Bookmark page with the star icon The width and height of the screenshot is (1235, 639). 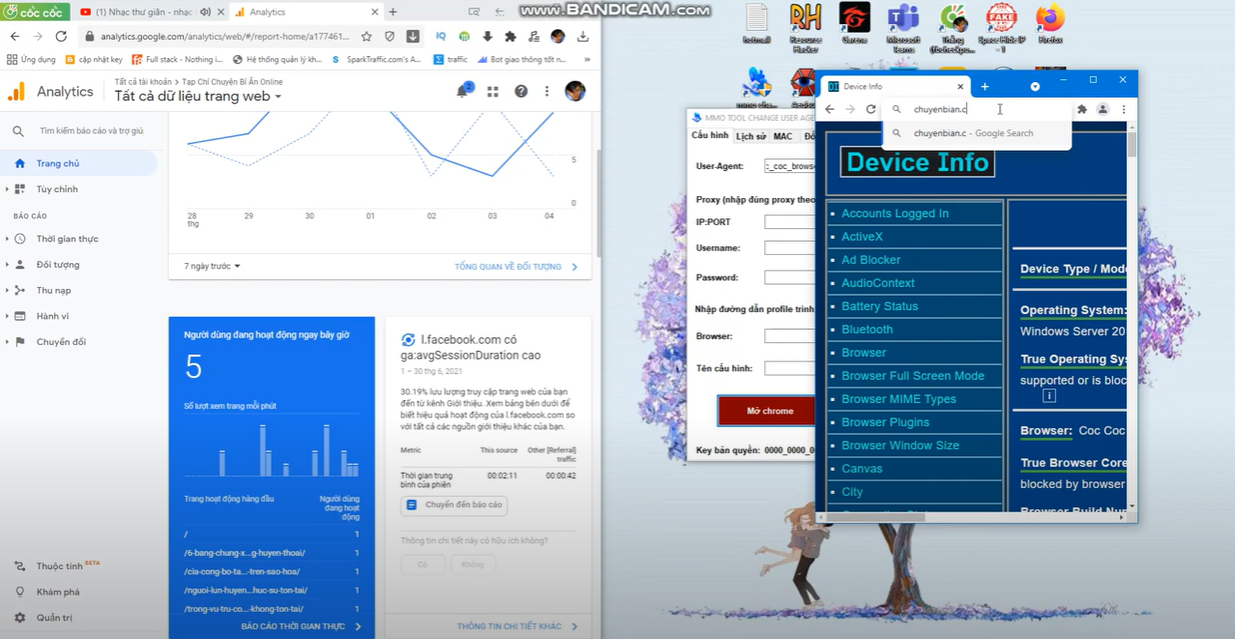pos(367,36)
